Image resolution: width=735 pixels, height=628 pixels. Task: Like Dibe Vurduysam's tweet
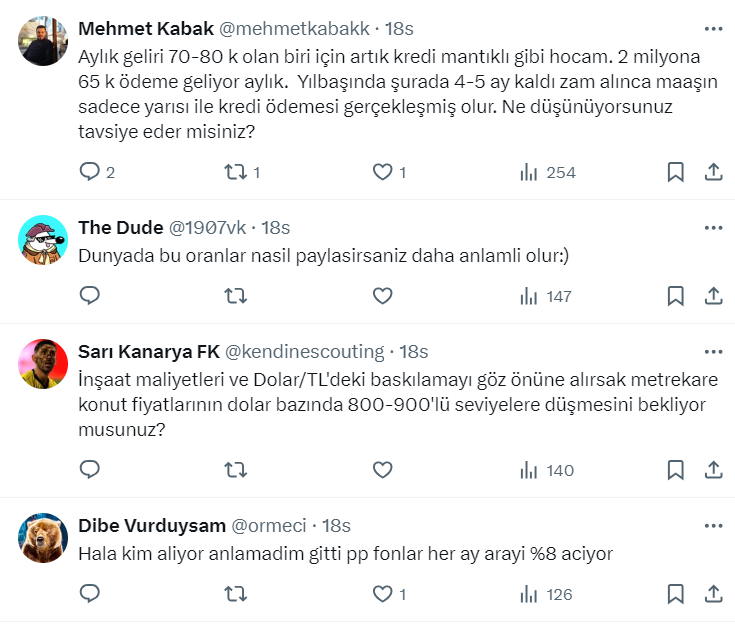click(x=382, y=593)
